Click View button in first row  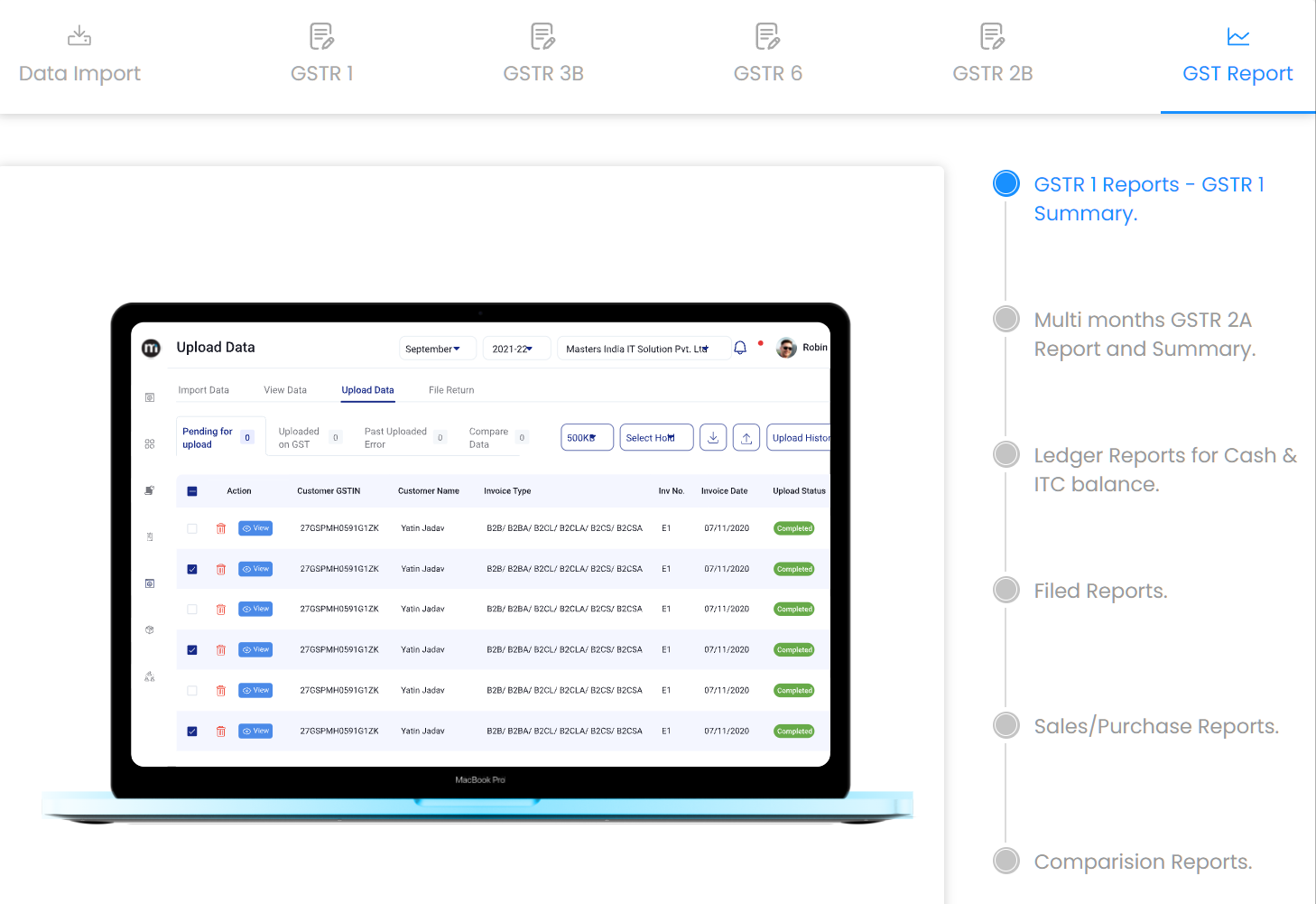[x=255, y=528]
